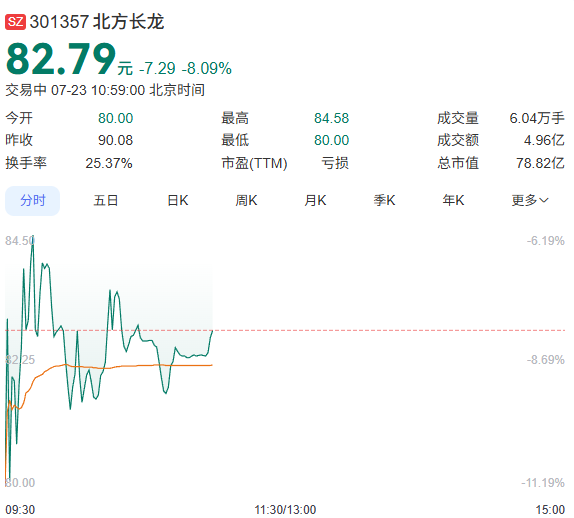This screenshot has width=574, height=518.
Task: Click the 09:30 time axis label
Action: coord(20,510)
